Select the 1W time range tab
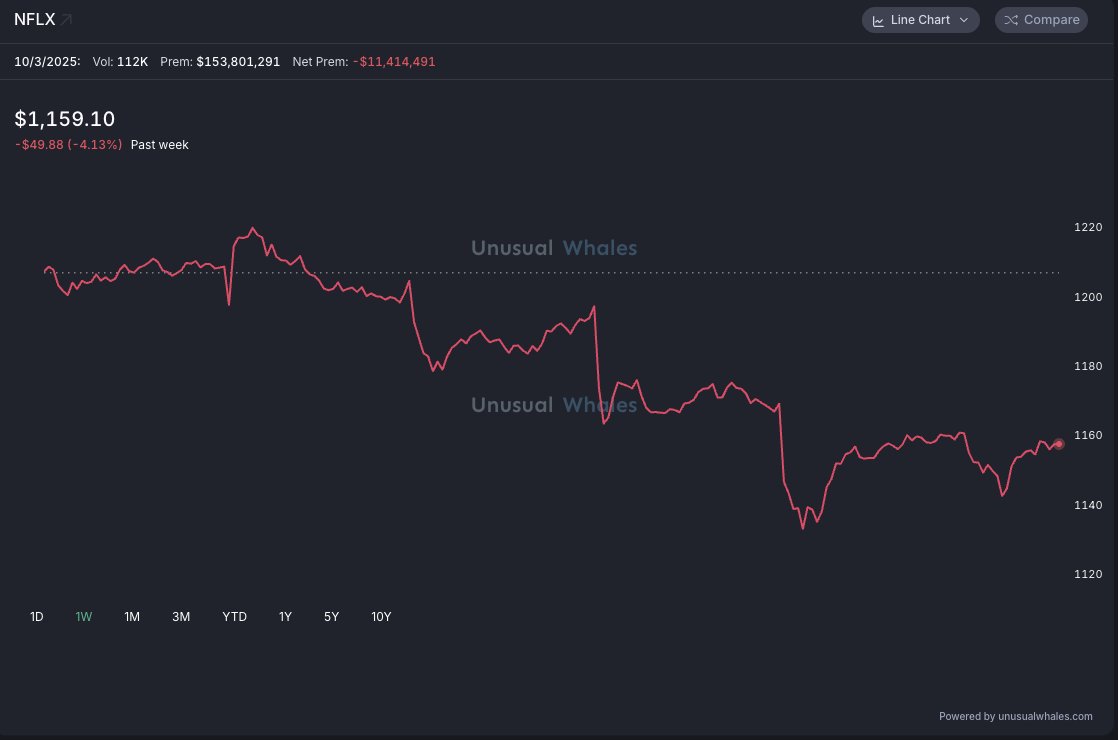Image resolution: width=1118 pixels, height=740 pixels. coord(84,617)
